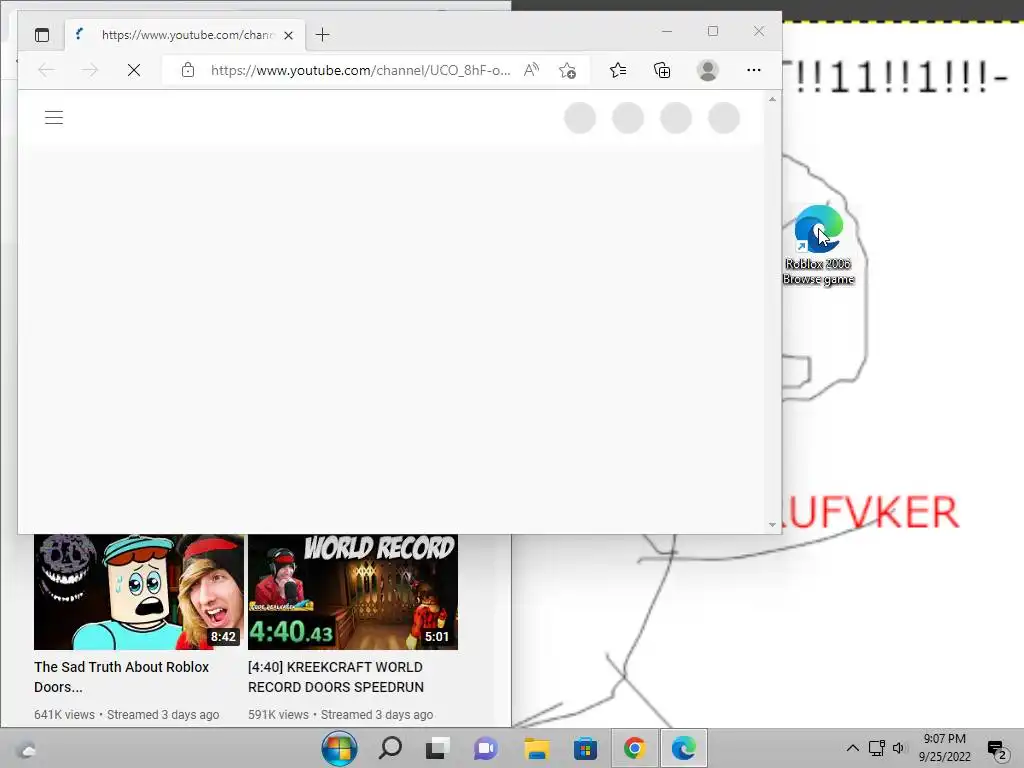This screenshot has height=768, width=1024.
Task: Open volume speaker tray icon
Action: point(899,748)
